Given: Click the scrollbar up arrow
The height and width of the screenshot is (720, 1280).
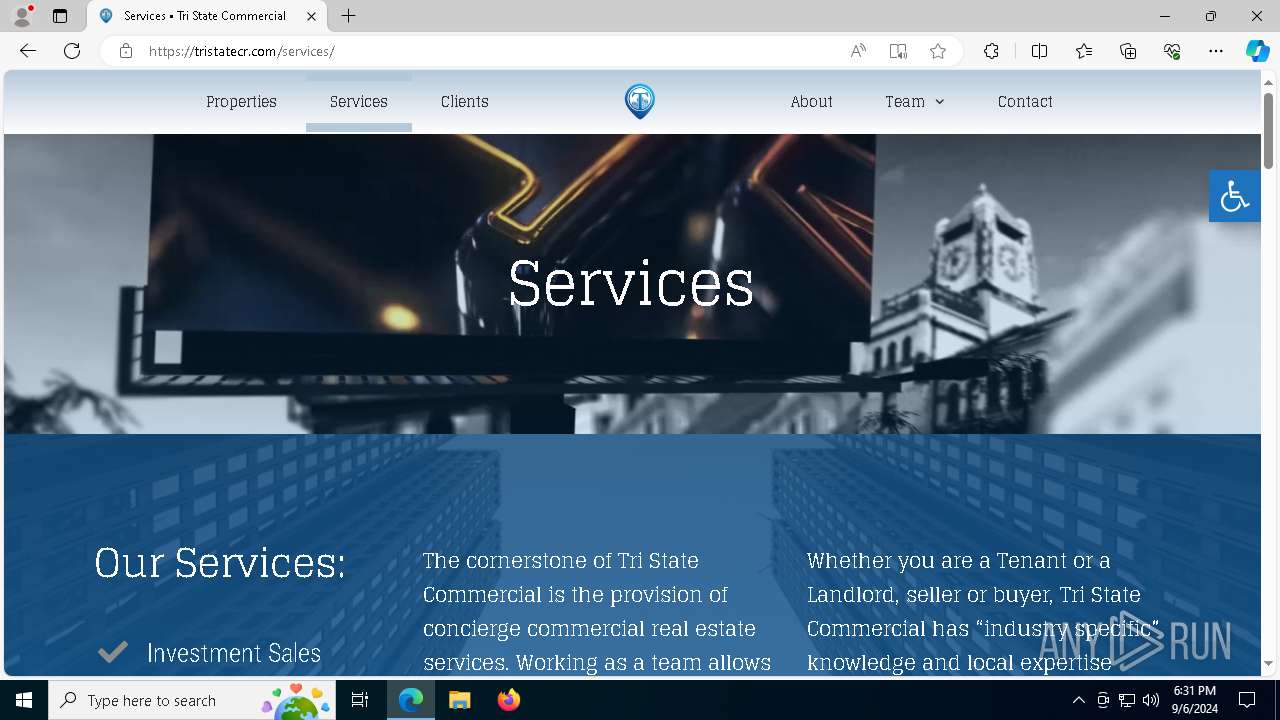Looking at the screenshot, I should 1268,81.
